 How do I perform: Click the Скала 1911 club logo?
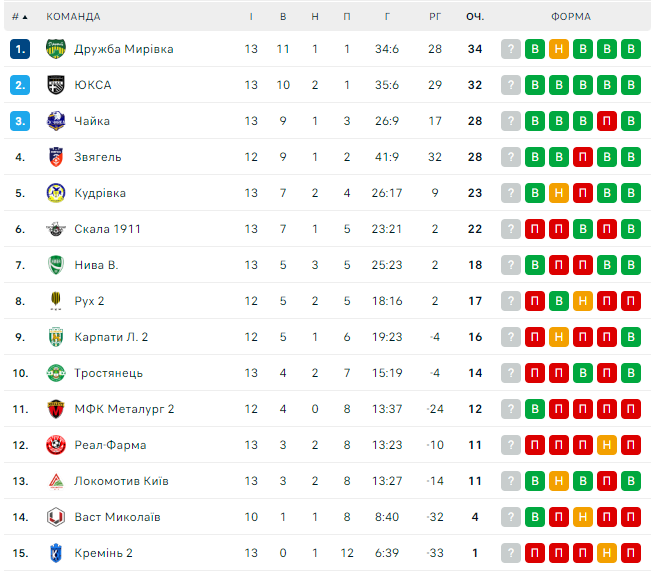click(x=56, y=229)
